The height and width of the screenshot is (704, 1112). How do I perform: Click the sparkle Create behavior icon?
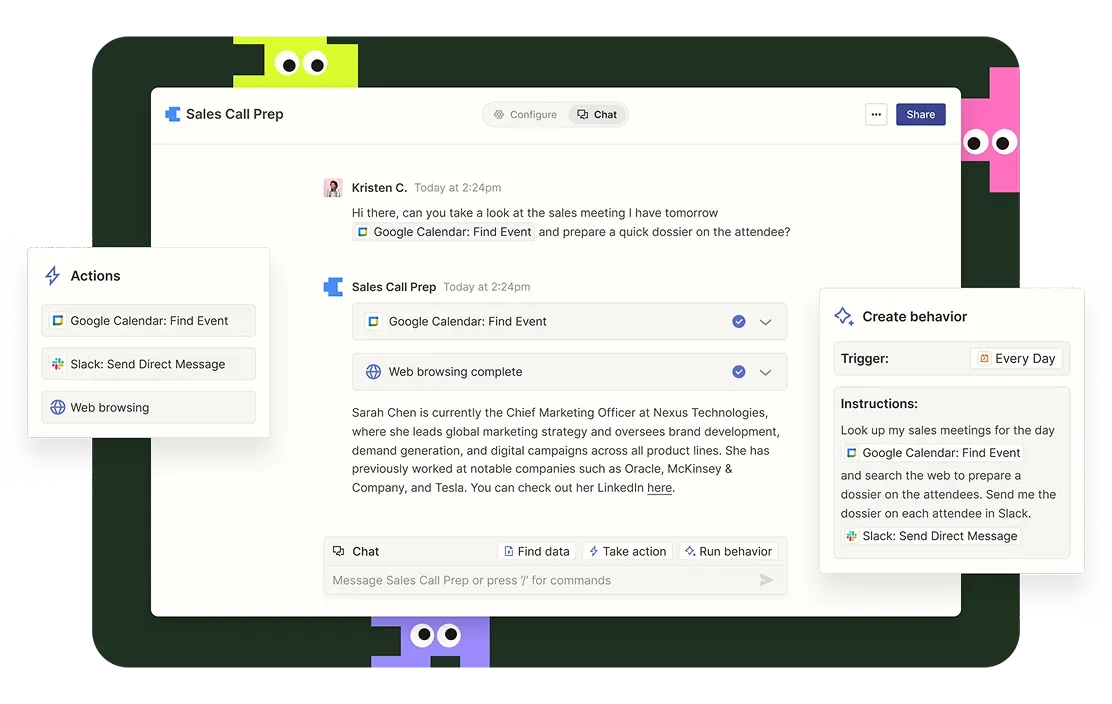pyautogui.click(x=843, y=316)
